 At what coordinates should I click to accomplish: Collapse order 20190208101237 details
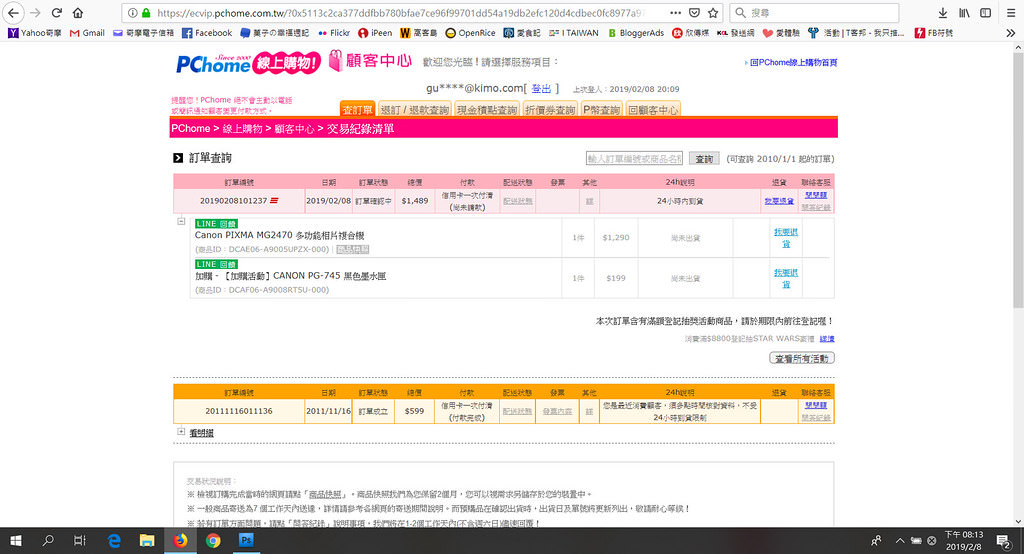pyautogui.click(x=181, y=221)
